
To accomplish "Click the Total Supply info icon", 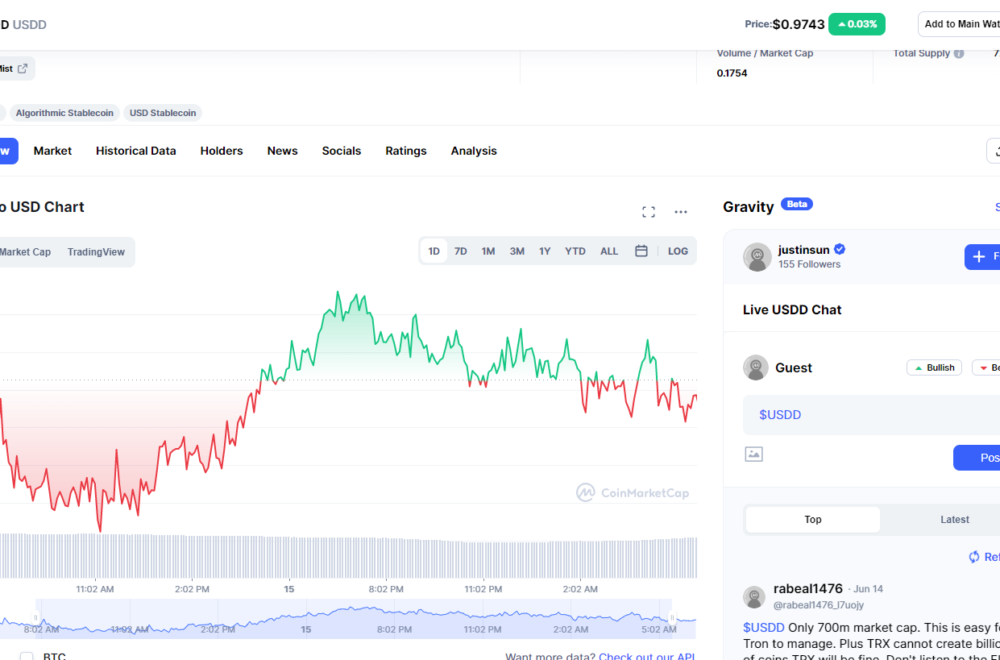I will pyautogui.click(x=959, y=54).
